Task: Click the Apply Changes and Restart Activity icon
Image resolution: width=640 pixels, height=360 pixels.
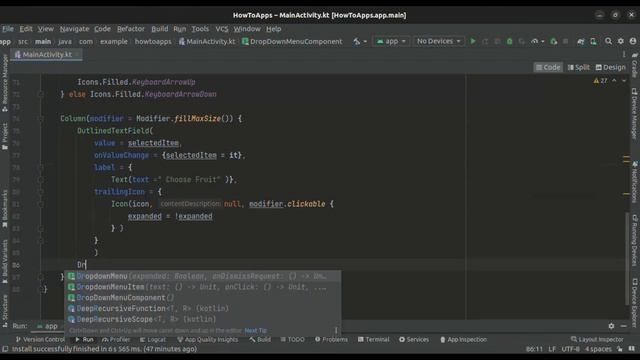Action: pyautogui.click(x=485, y=41)
